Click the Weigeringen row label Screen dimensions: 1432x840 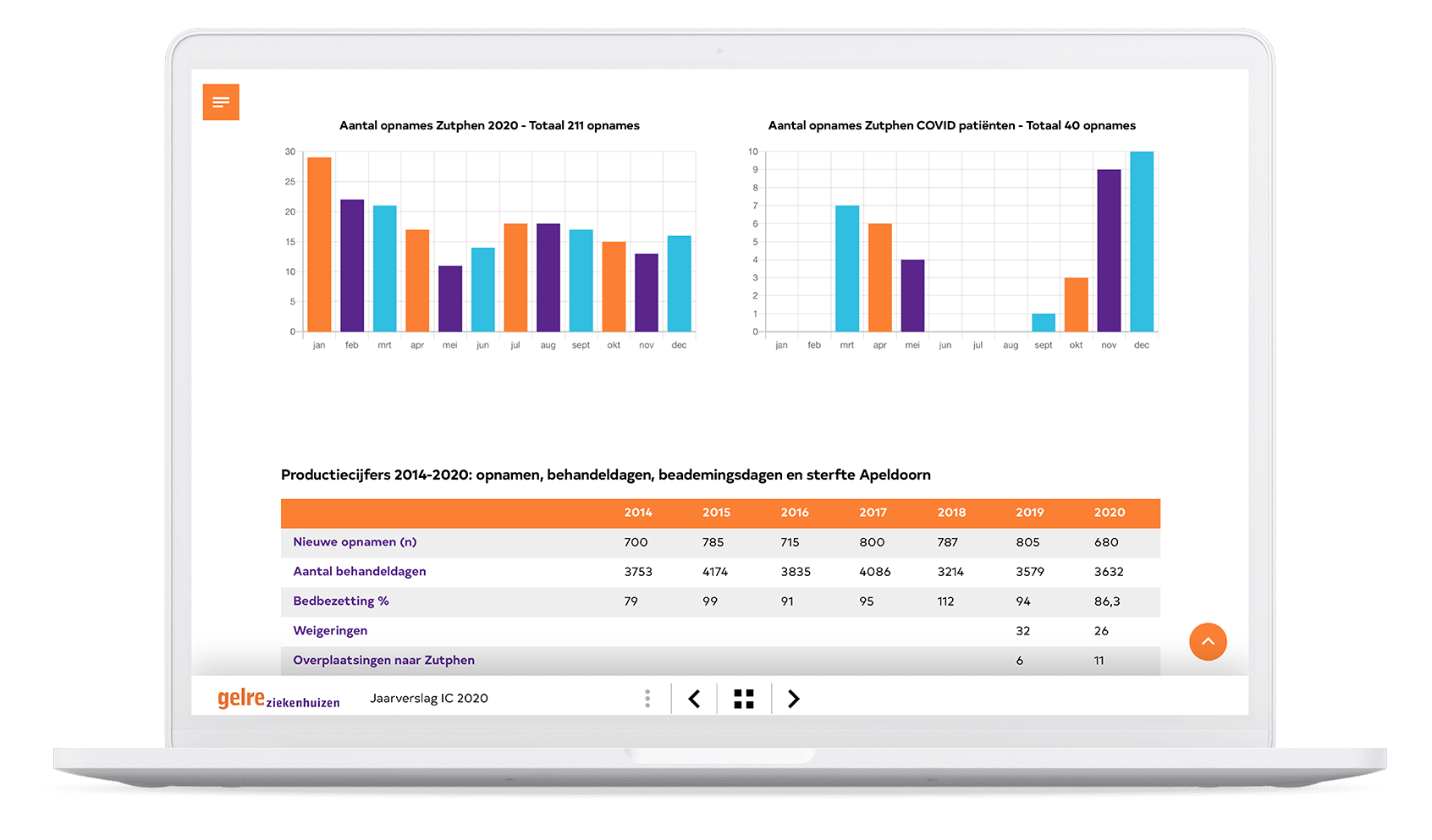(x=330, y=631)
